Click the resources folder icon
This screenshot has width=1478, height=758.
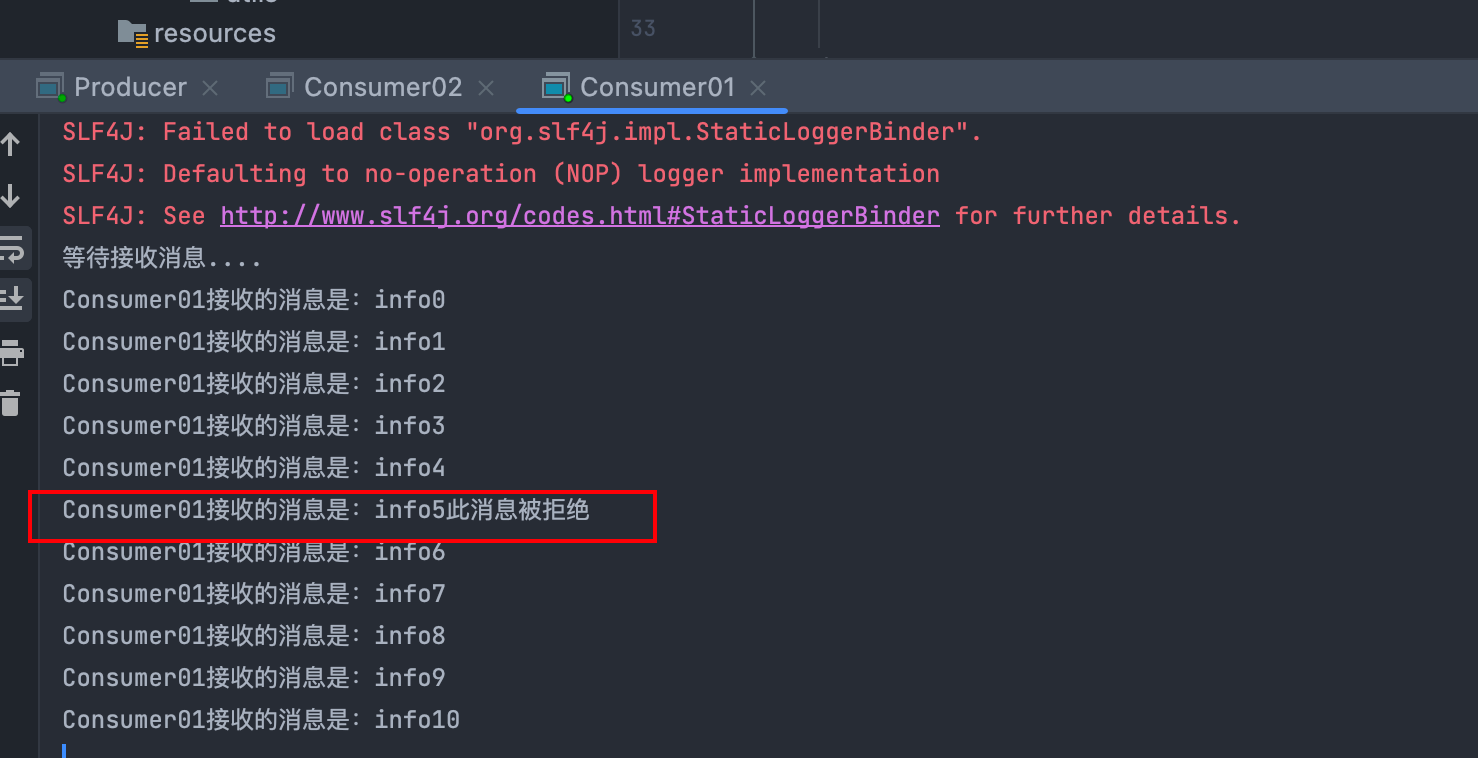point(132,33)
